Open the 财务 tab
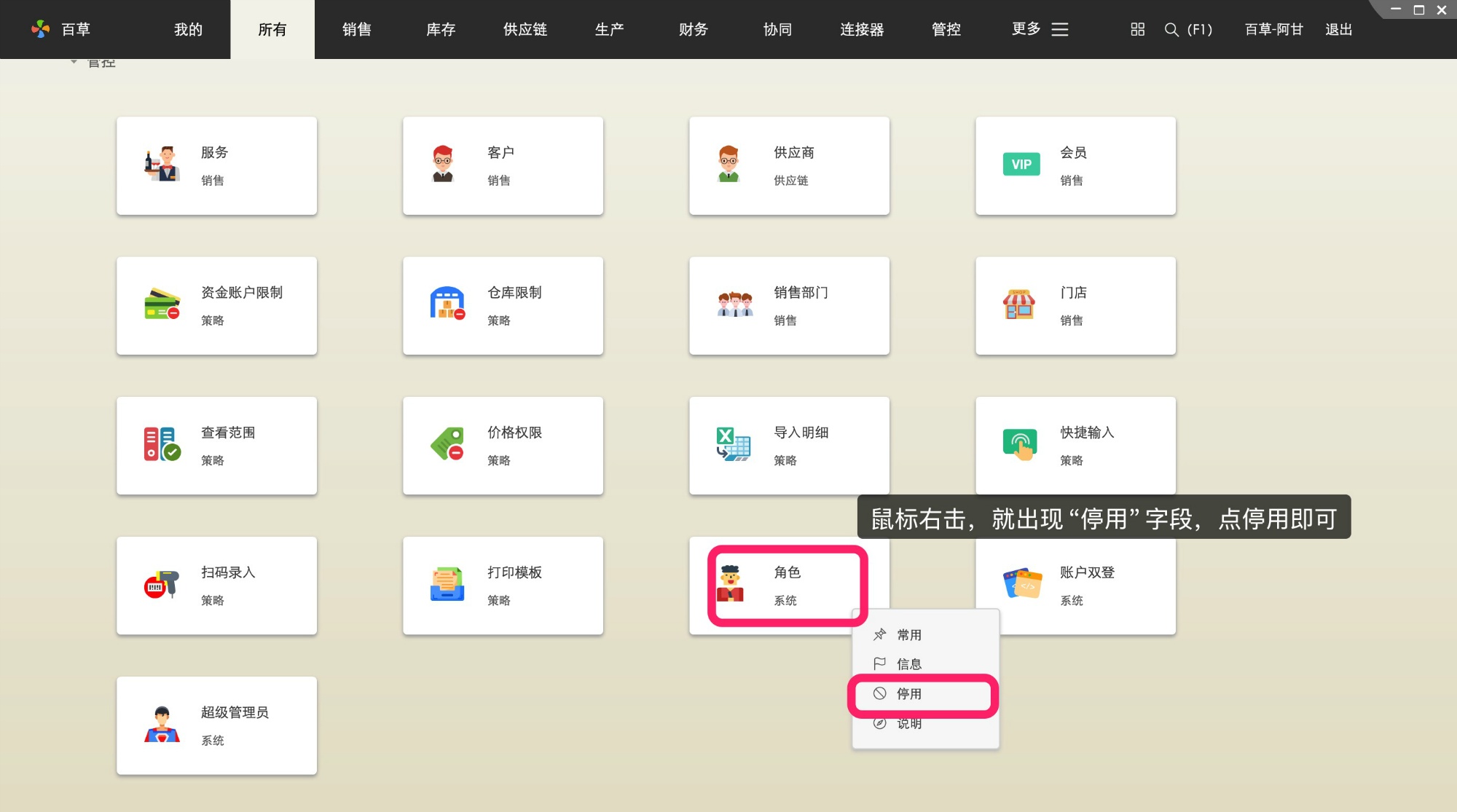This screenshot has width=1457, height=812. point(693,29)
